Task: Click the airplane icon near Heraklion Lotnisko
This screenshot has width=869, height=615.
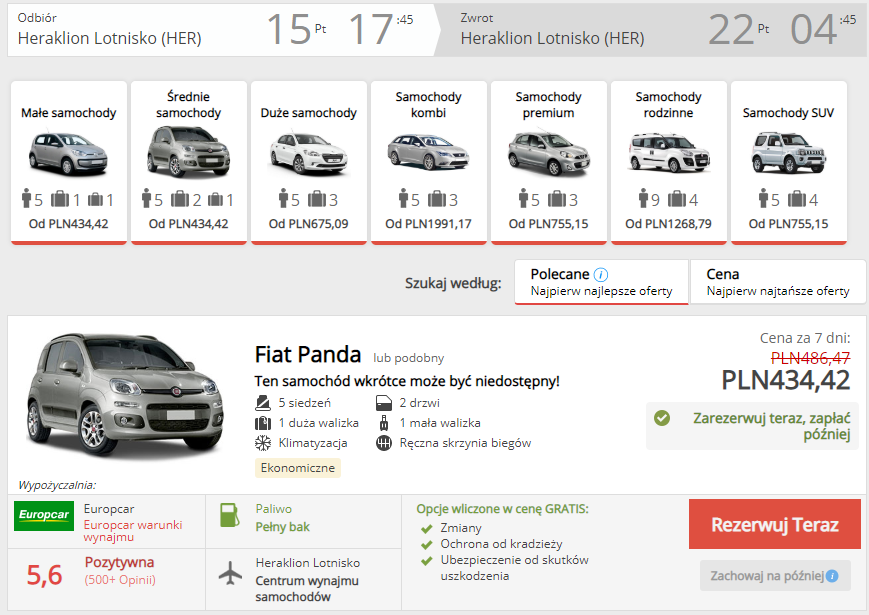Action: (231, 573)
